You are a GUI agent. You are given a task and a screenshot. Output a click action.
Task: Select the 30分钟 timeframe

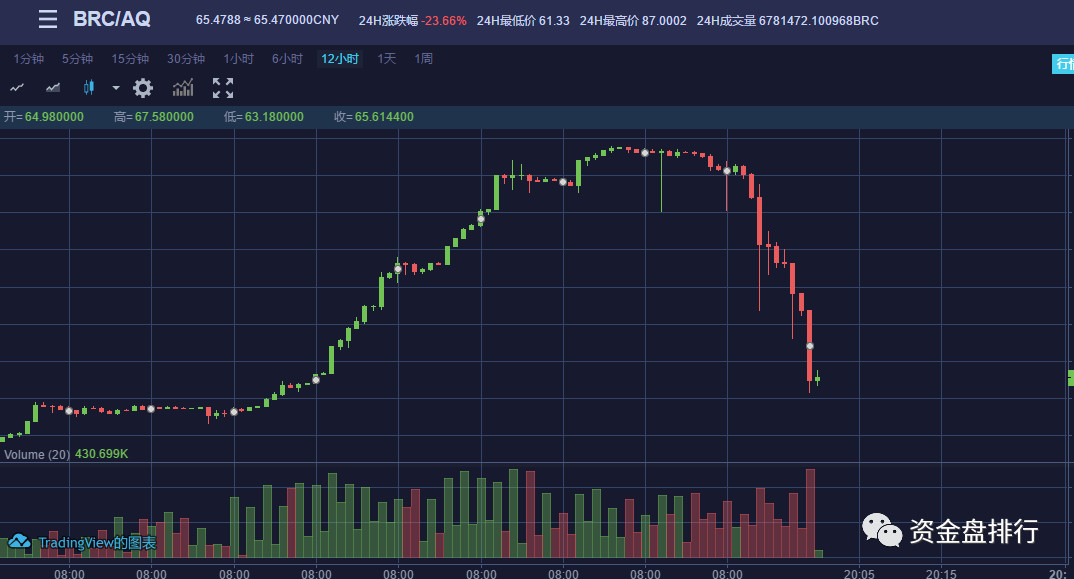point(186,59)
